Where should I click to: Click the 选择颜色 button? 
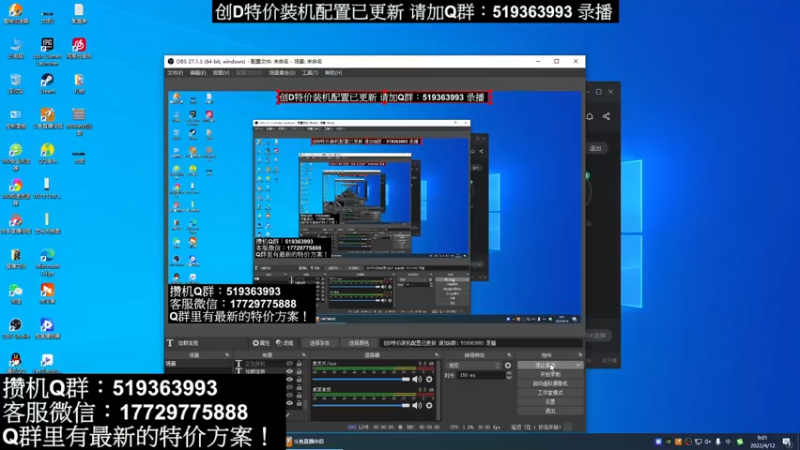coord(358,343)
